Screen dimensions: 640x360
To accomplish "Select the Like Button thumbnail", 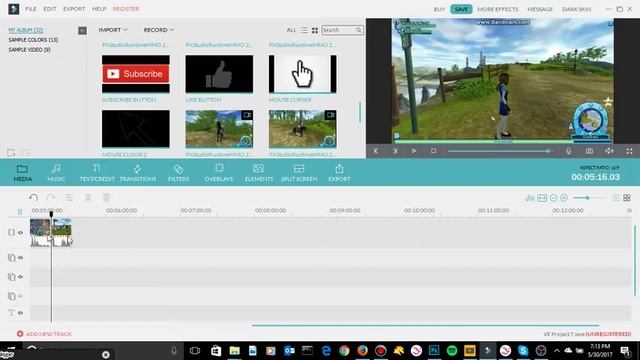I will 219,74.
